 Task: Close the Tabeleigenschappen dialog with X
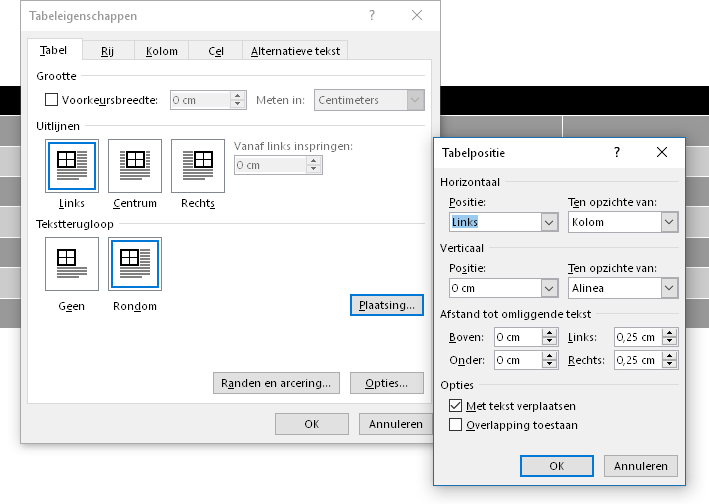click(x=417, y=15)
